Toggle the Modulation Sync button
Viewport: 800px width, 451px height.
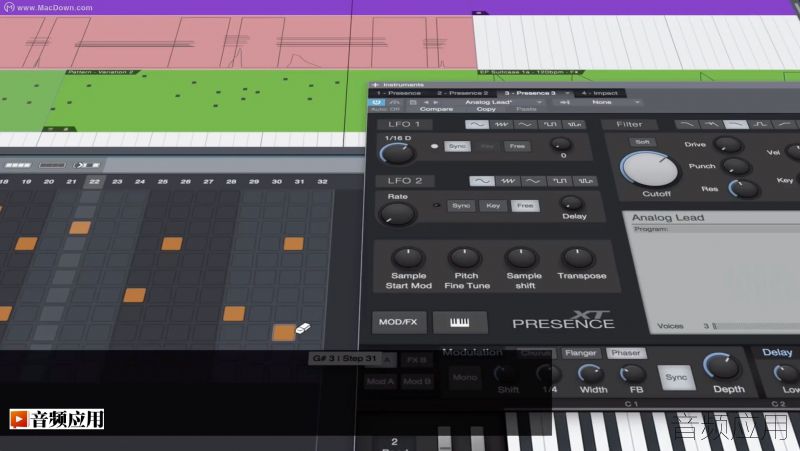point(676,378)
